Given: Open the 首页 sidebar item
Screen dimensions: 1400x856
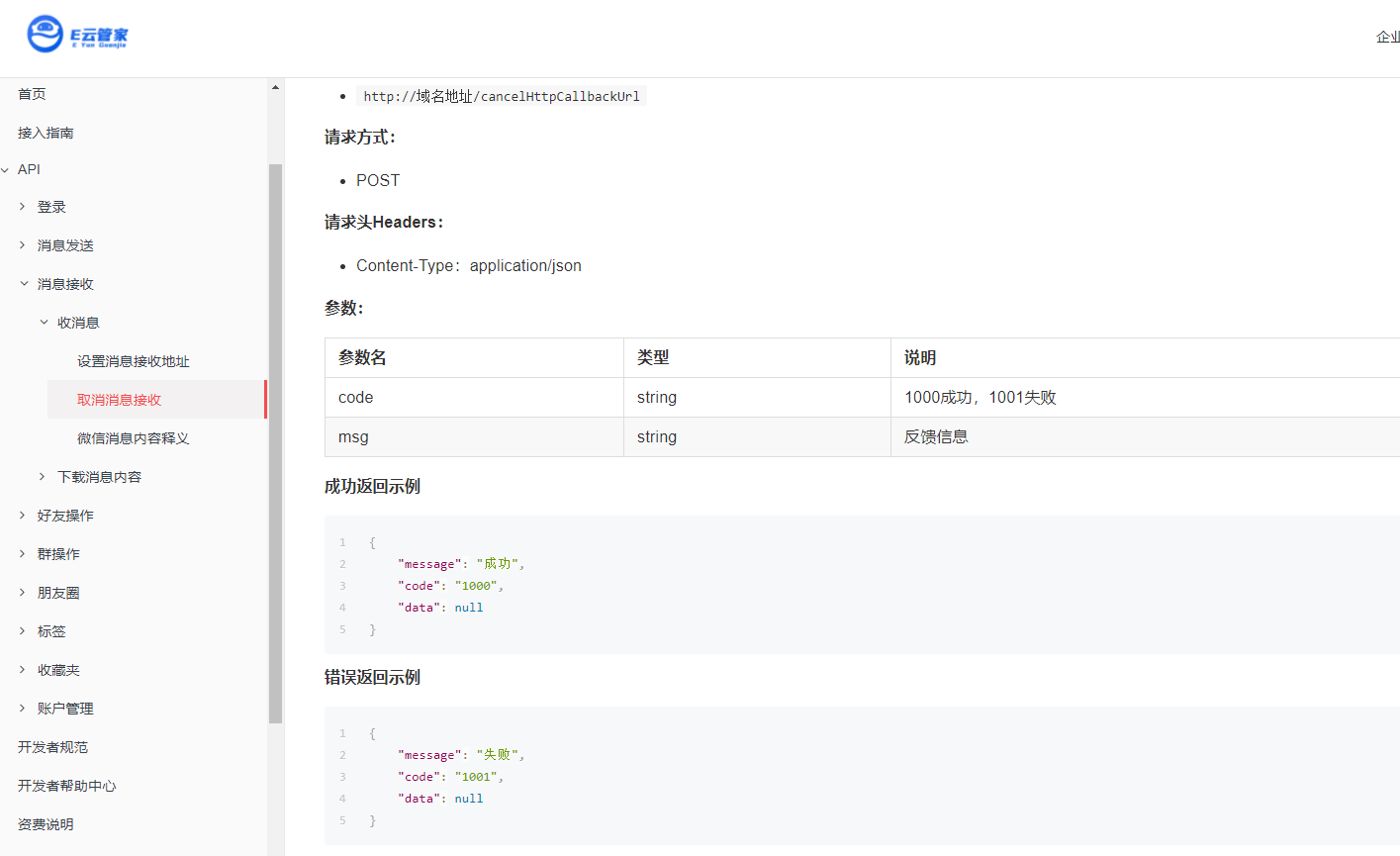Looking at the screenshot, I should [x=32, y=94].
